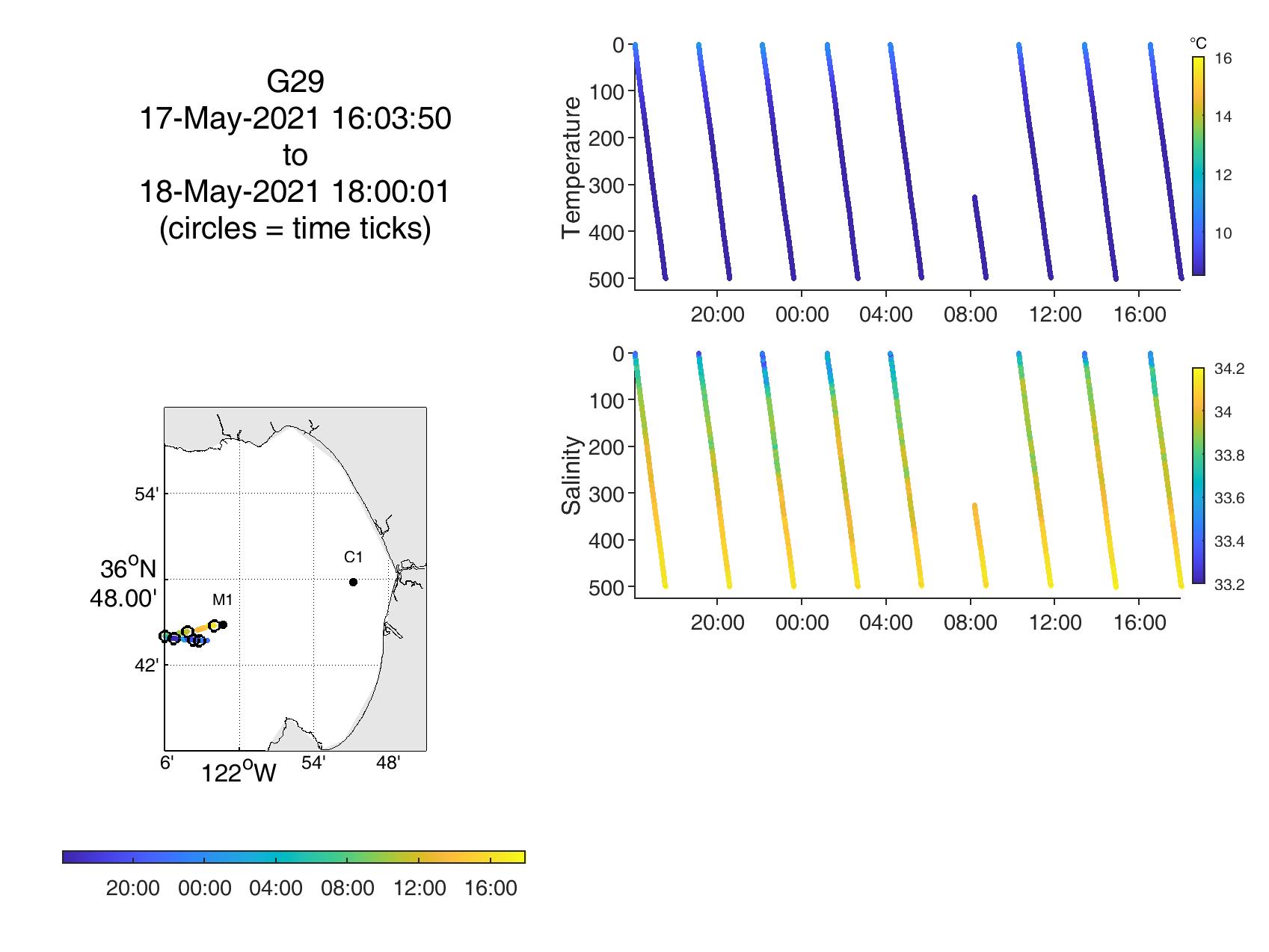Click the 12:00 tick on salinity plot

1054,623
